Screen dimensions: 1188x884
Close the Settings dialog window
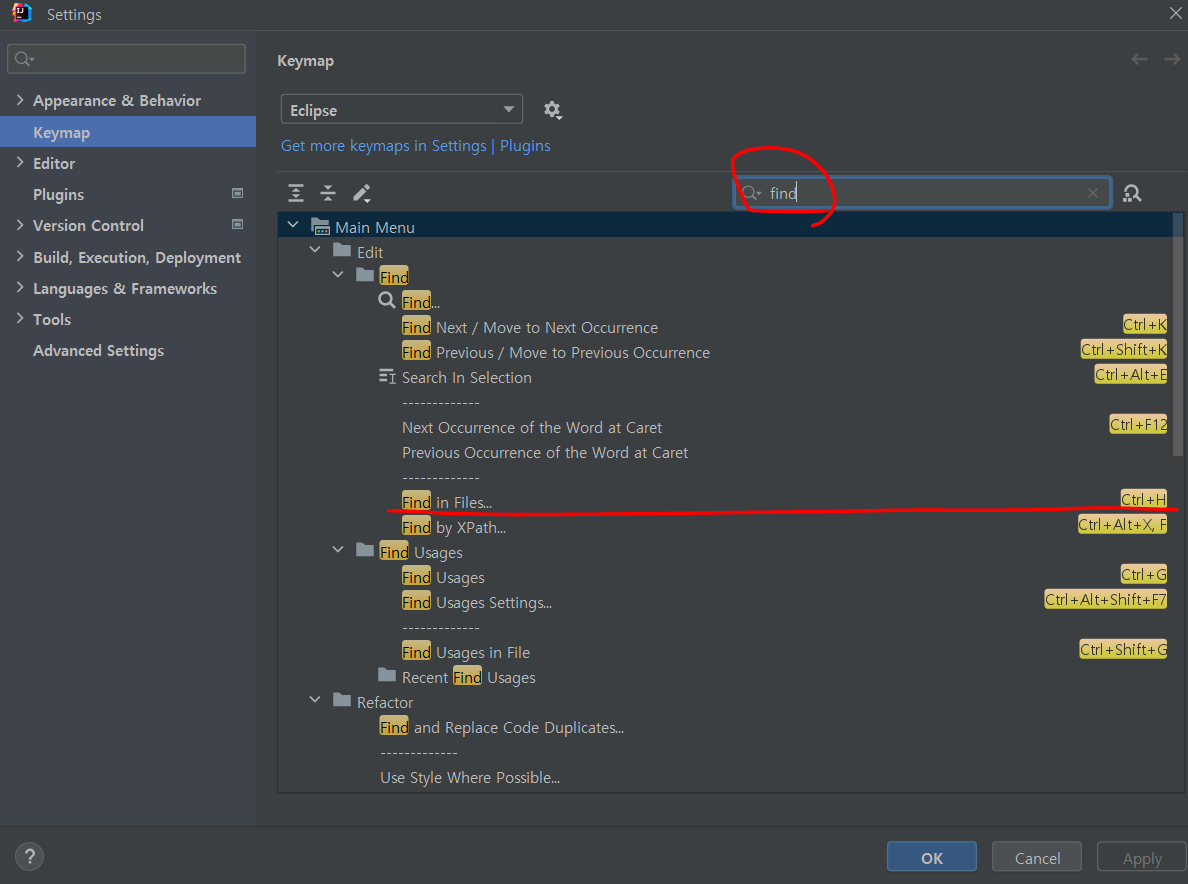point(1175,14)
